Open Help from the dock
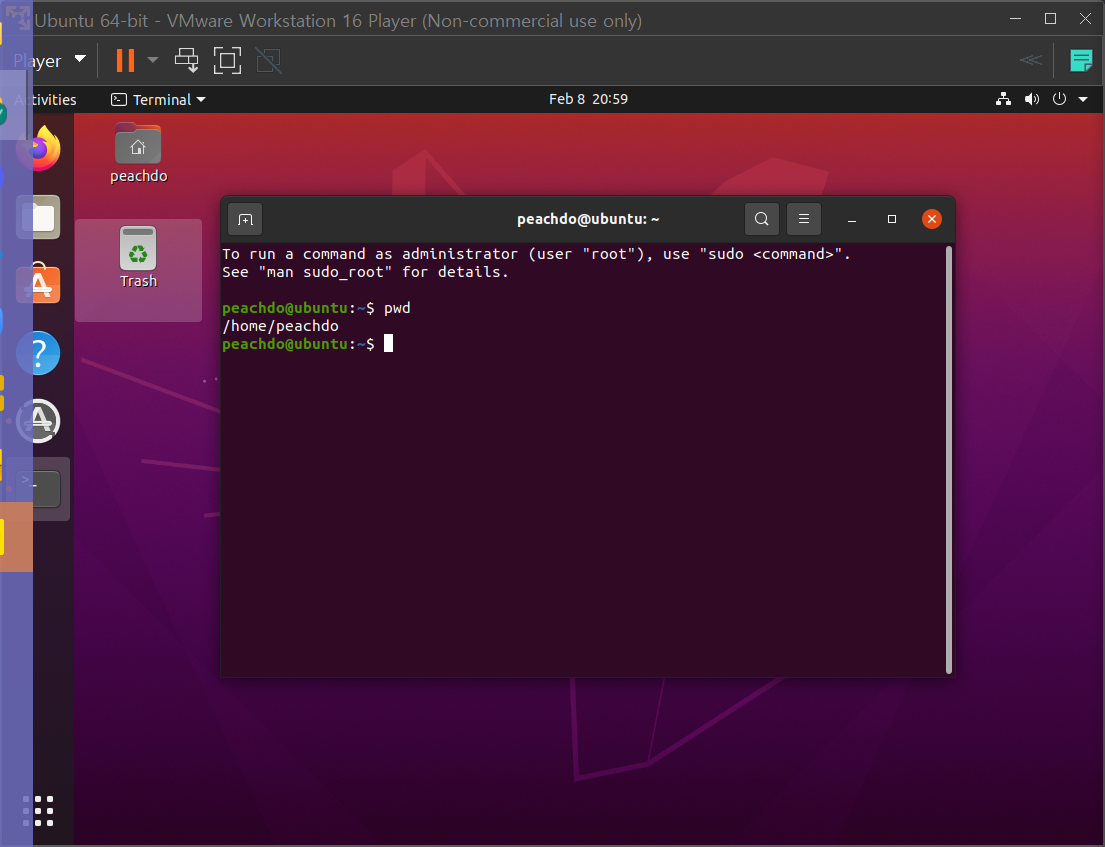 pos(39,353)
